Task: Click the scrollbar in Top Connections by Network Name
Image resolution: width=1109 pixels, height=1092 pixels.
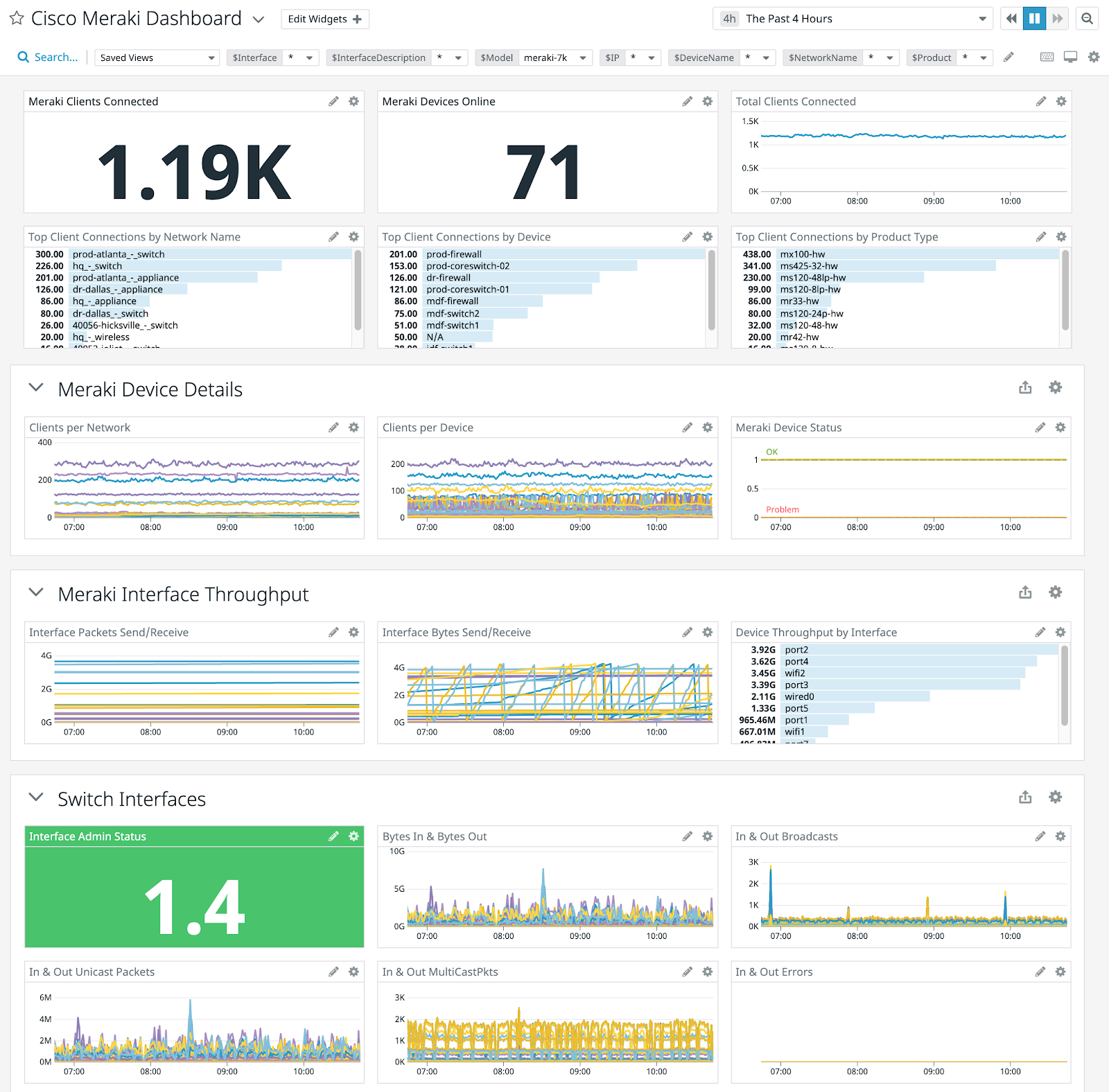Action: pyautogui.click(x=358, y=290)
